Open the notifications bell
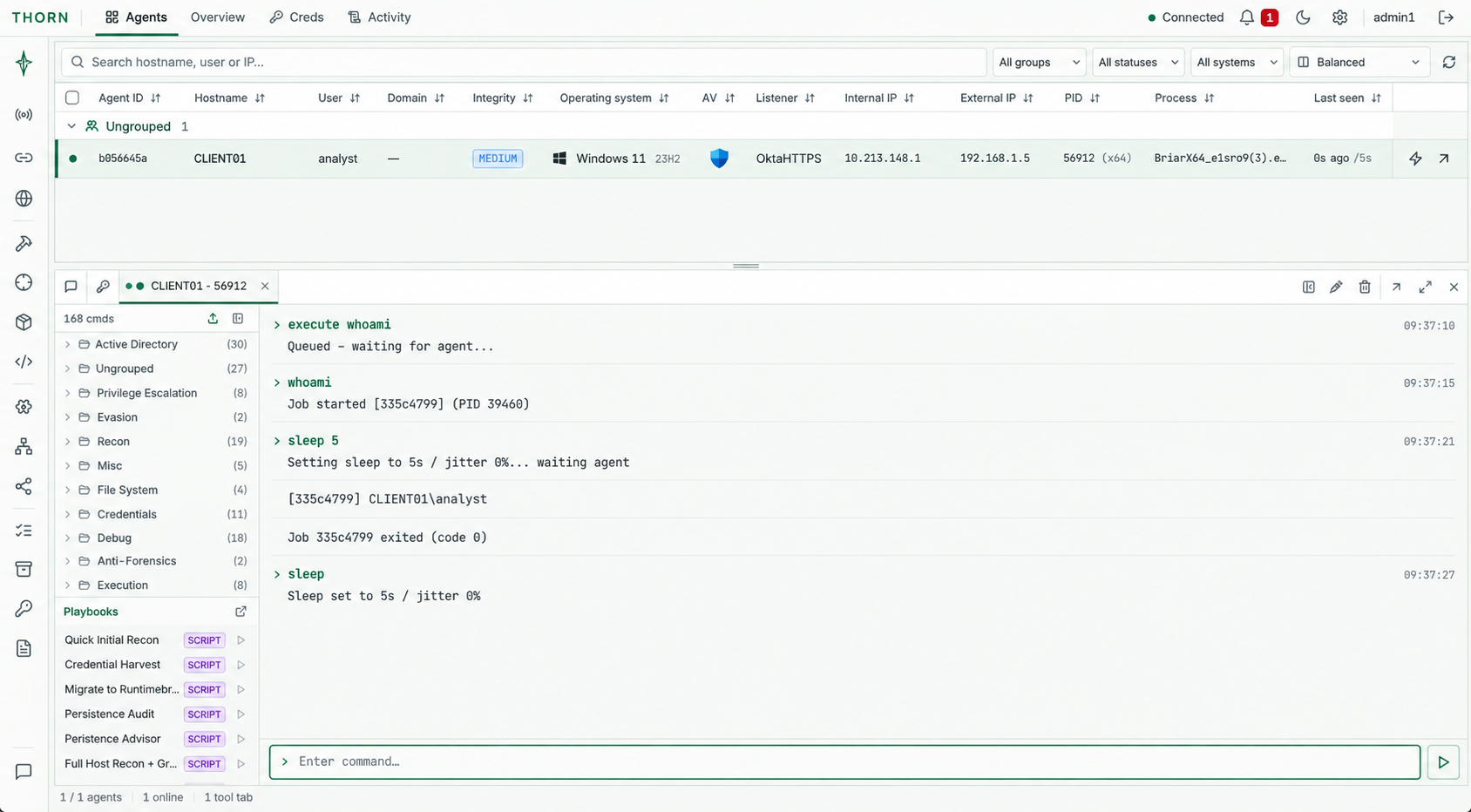Screen dimensions: 1471x812 click(1247, 17)
